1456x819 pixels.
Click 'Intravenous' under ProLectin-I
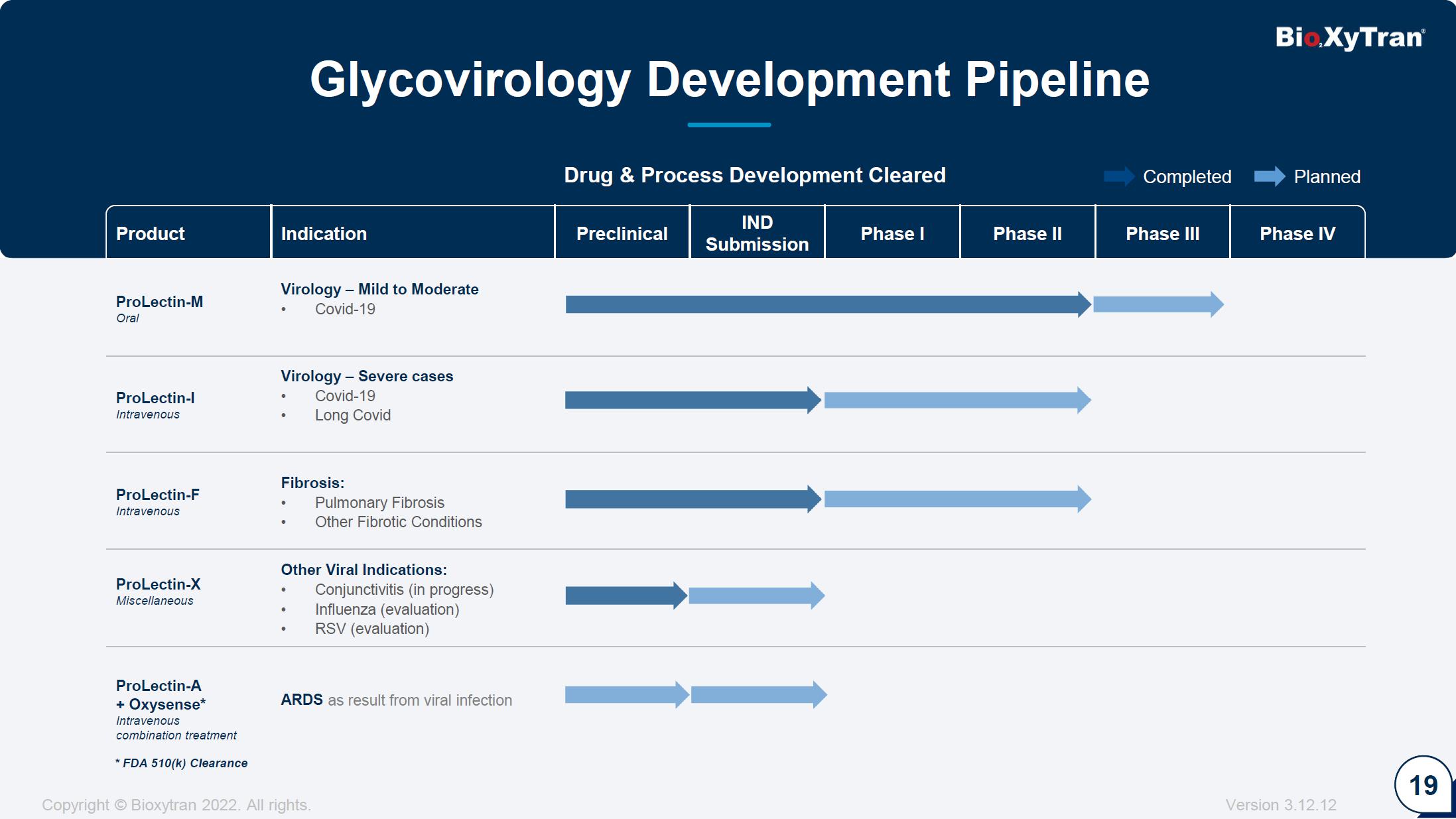(x=148, y=414)
